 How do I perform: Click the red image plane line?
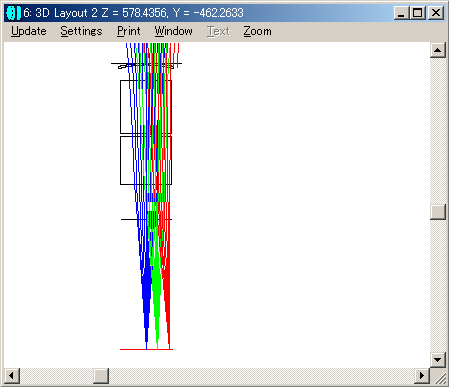pos(146,349)
